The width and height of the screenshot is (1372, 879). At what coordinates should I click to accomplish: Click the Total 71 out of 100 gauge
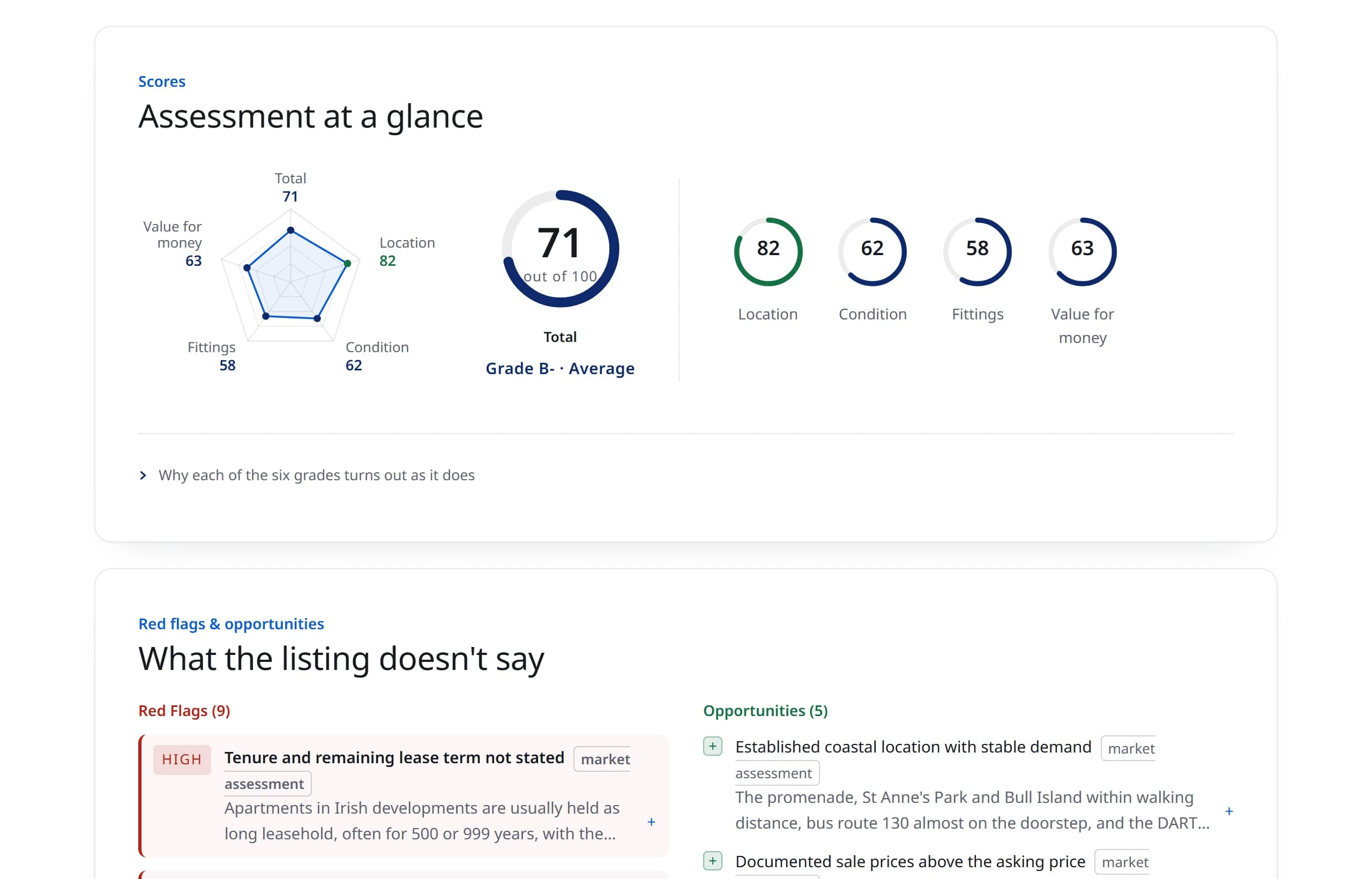561,248
